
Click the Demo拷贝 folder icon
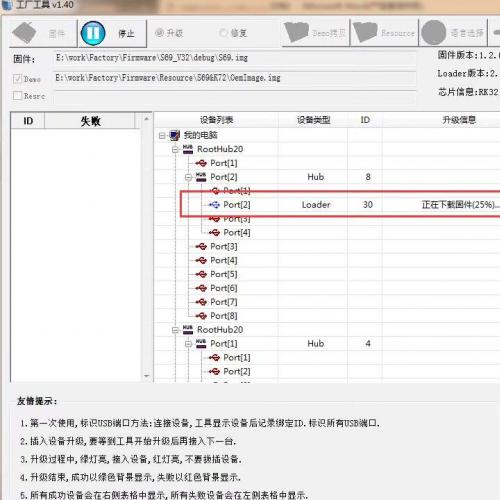296,32
